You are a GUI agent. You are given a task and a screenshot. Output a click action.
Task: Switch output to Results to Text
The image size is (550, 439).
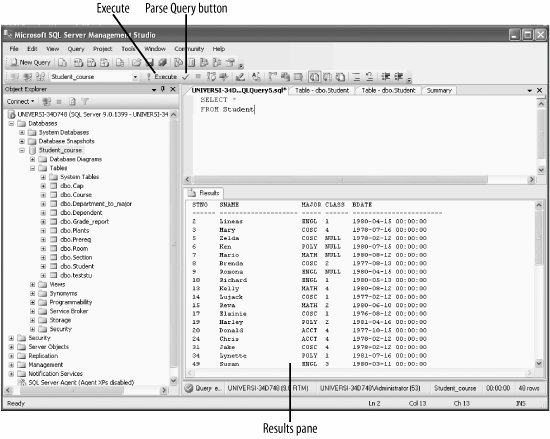point(314,76)
